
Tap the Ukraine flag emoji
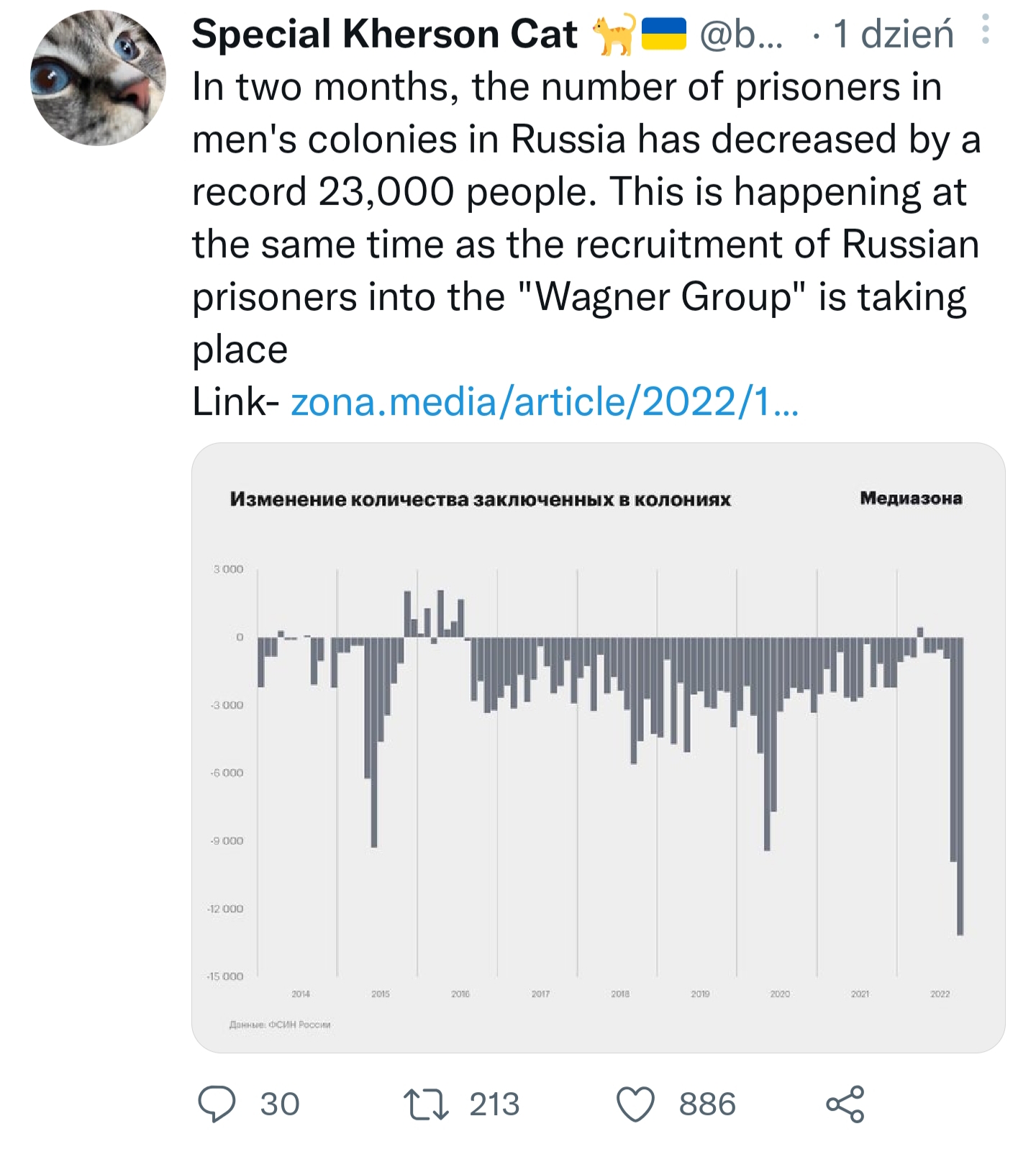tap(663, 34)
